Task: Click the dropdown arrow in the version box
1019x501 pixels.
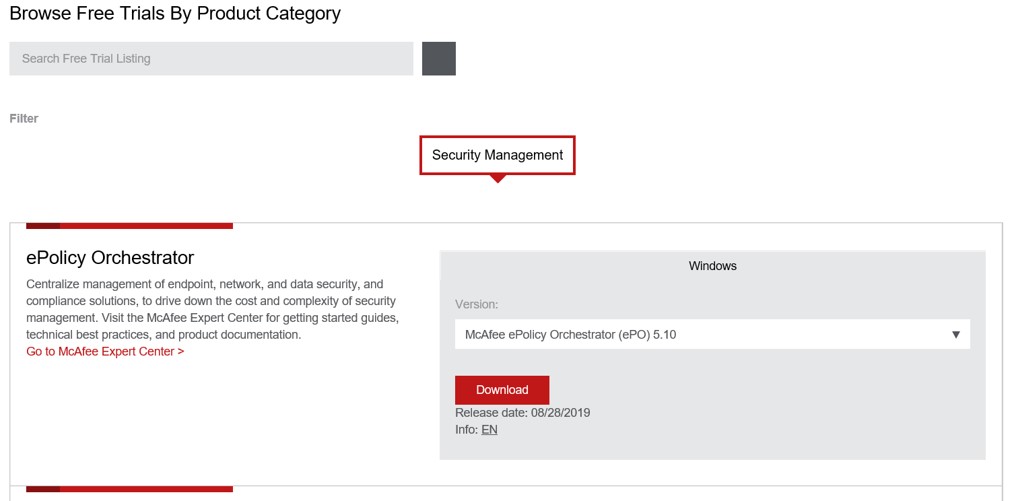Action: pyautogui.click(x=956, y=335)
